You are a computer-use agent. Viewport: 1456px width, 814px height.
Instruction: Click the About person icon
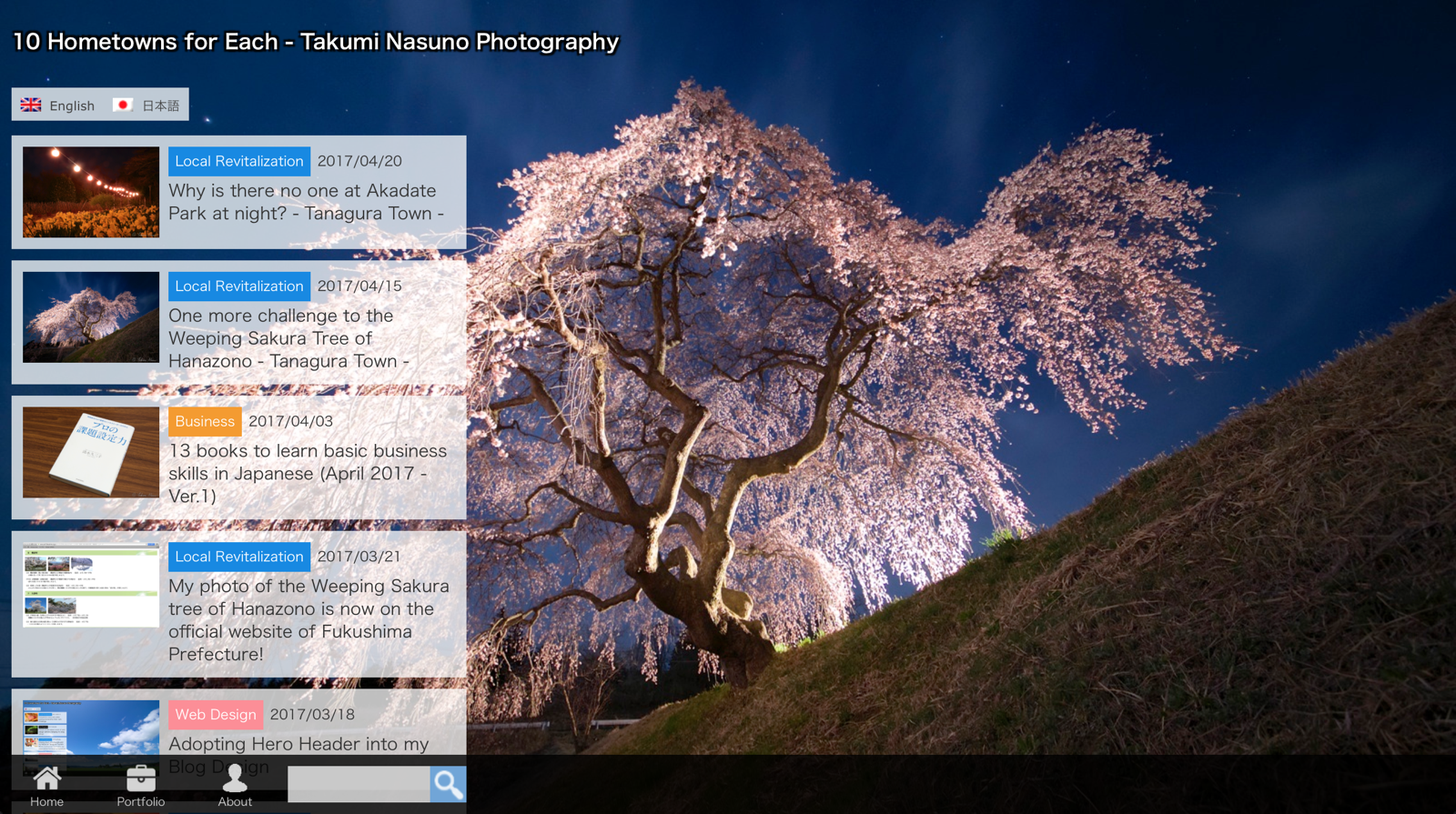[x=235, y=779]
